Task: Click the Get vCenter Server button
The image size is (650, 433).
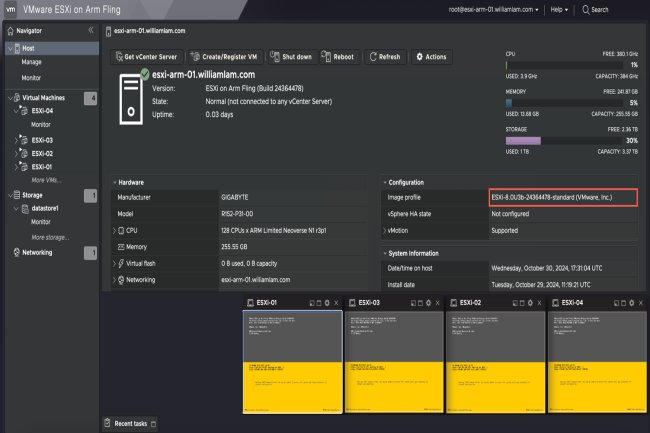Action: click(147, 57)
